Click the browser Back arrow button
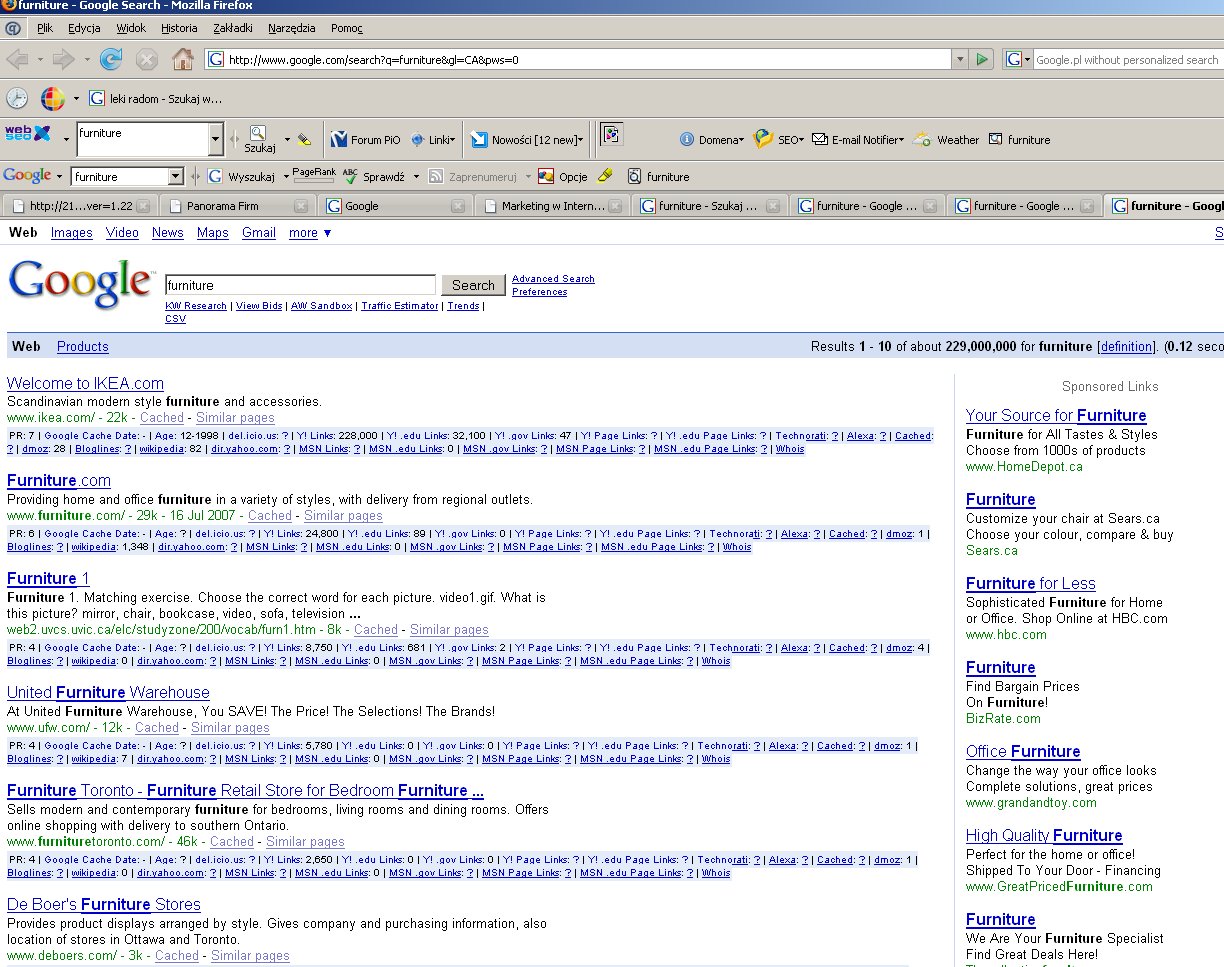 point(17,60)
